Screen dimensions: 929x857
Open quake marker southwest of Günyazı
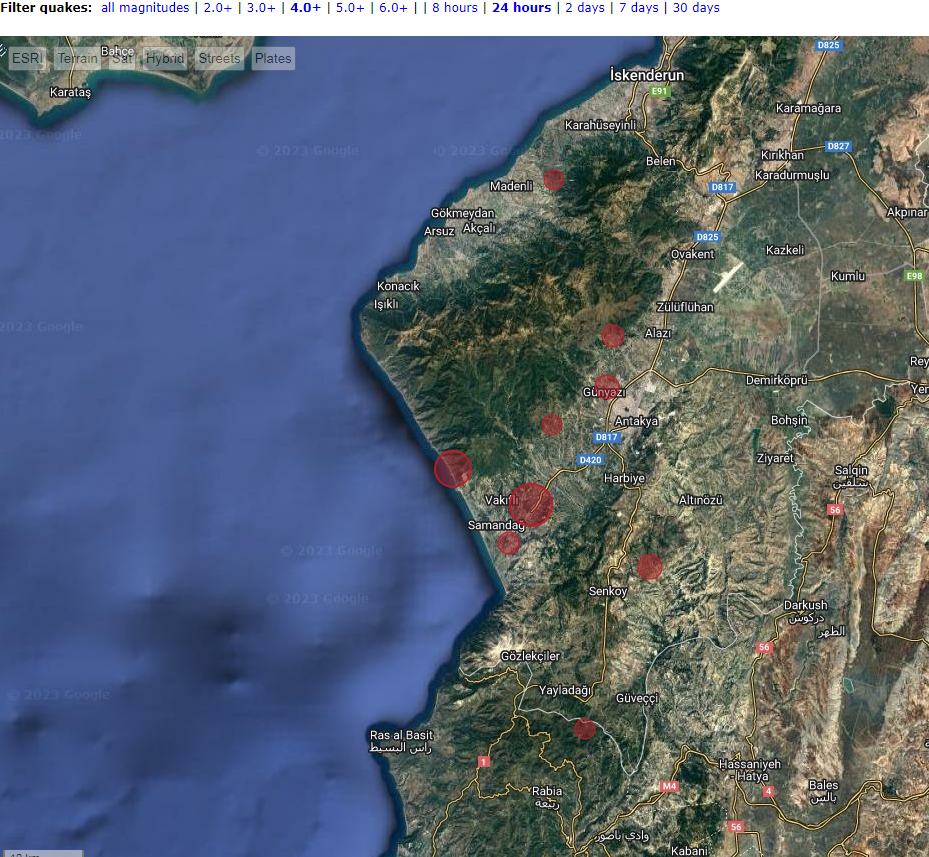coord(552,424)
